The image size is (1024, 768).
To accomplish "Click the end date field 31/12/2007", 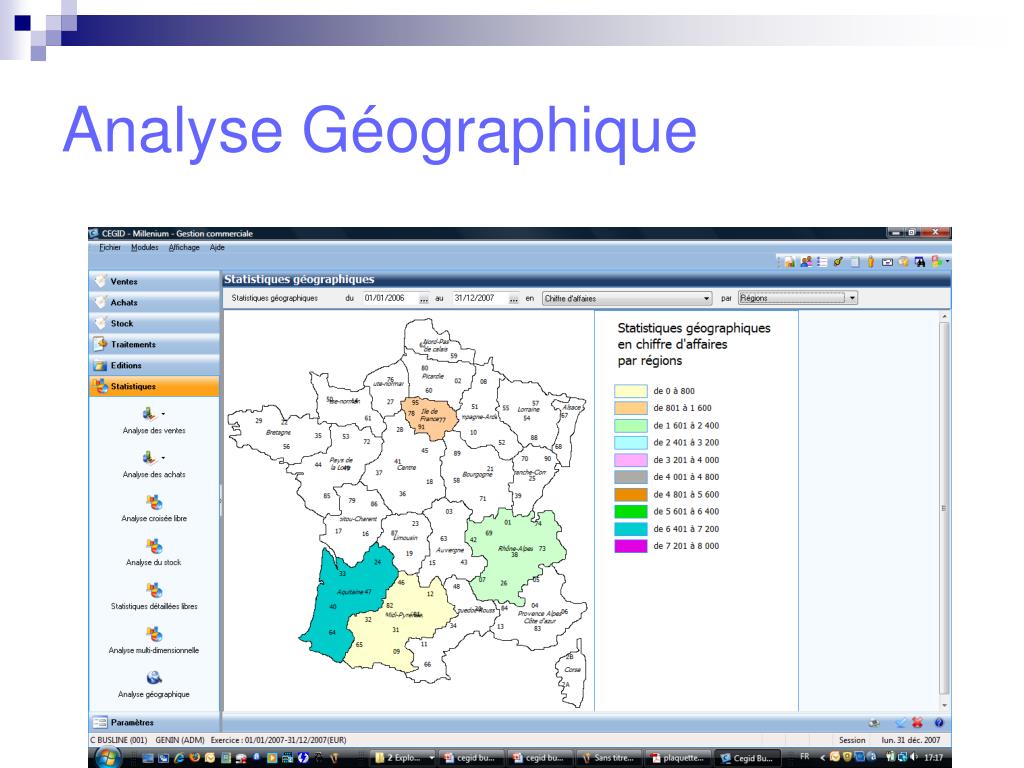I will point(480,298).
